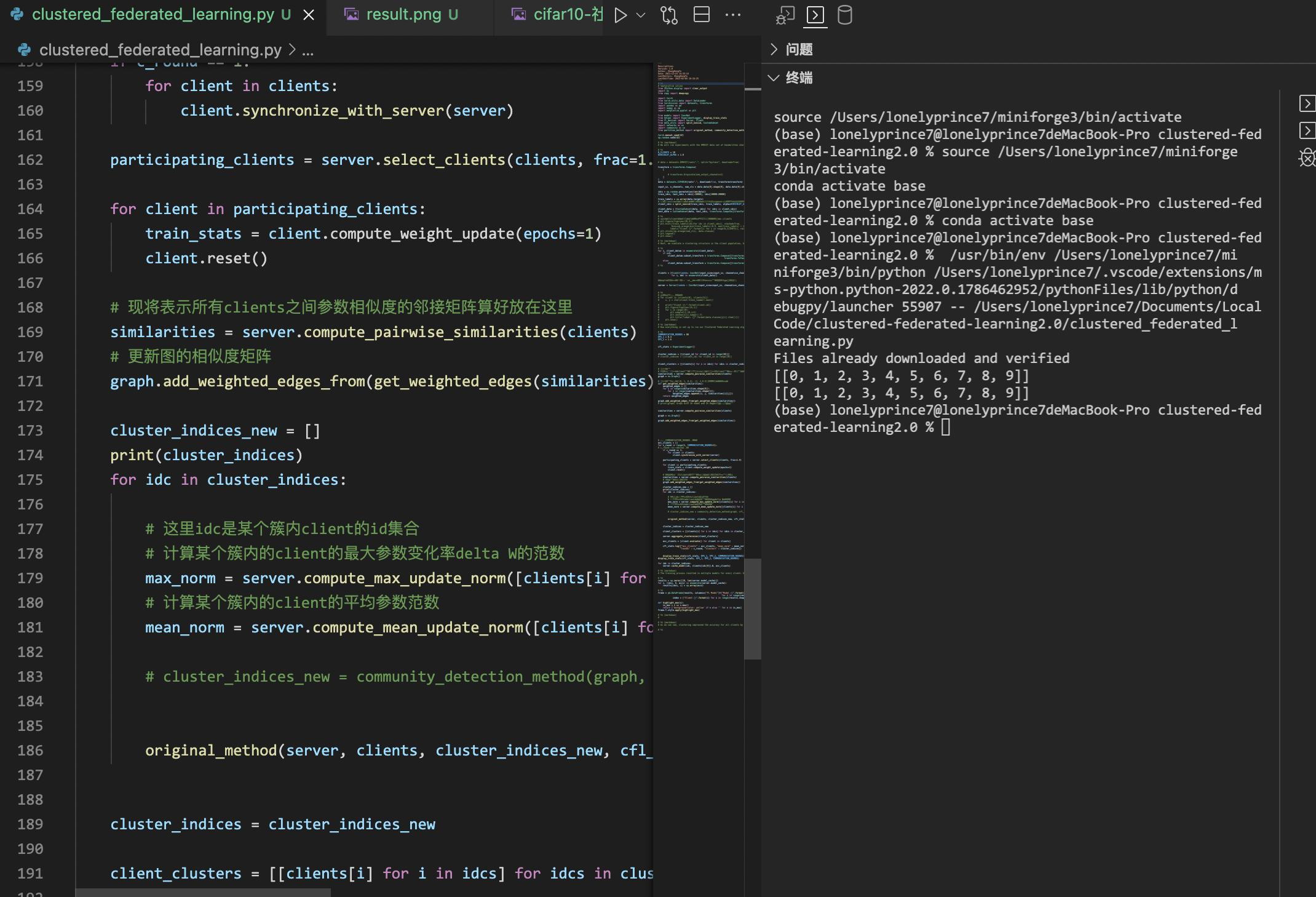
Task: Click 'compute_weight_update' on line 165
Action: coord(422,234)
